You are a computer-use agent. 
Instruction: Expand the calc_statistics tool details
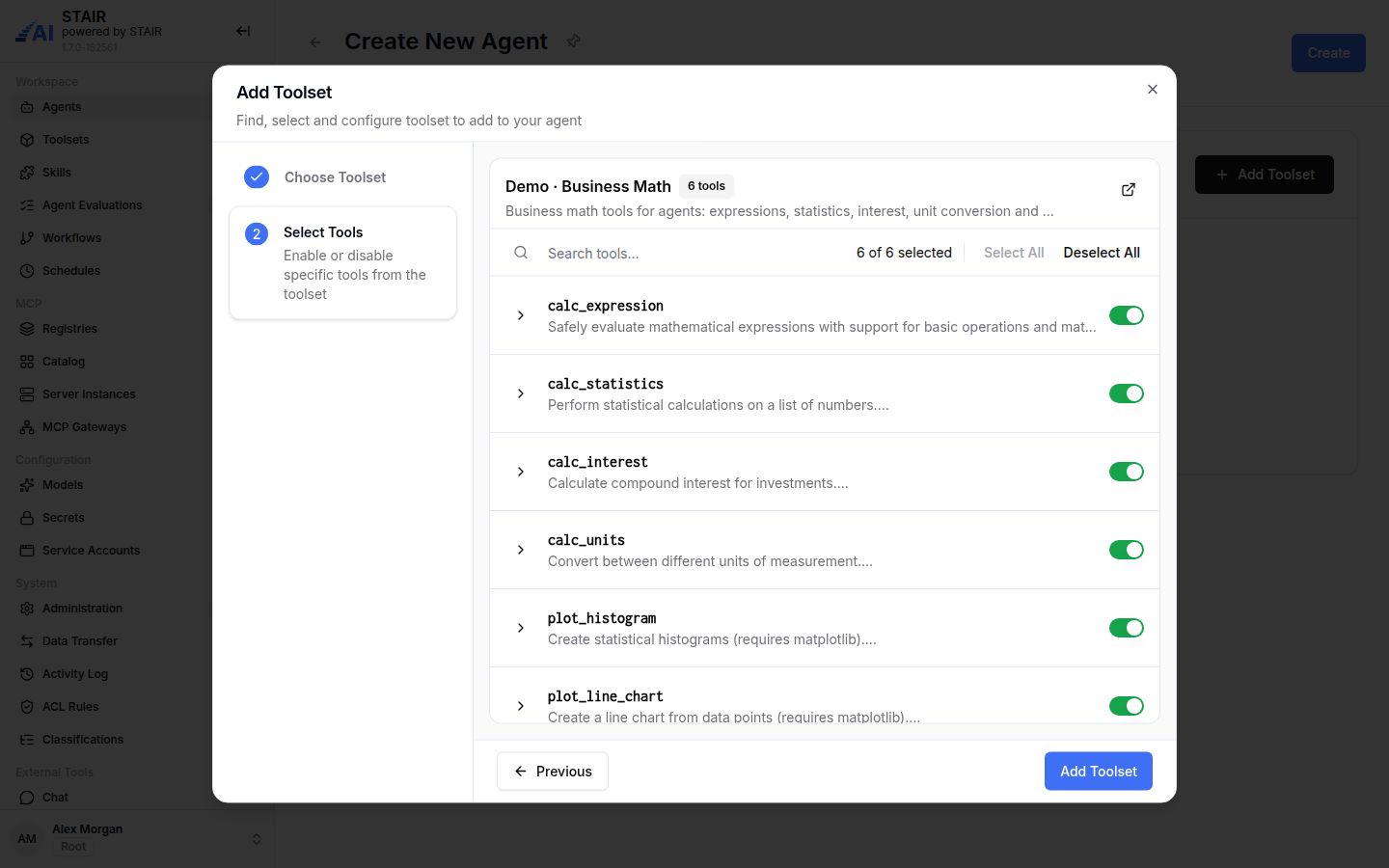pyautogui.click(x=521, y=393)
